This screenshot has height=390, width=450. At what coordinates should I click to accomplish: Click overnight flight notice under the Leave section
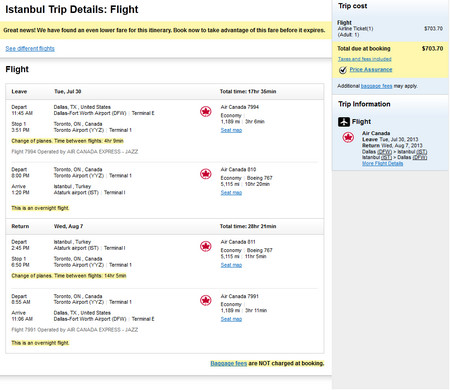click(40, 208)
